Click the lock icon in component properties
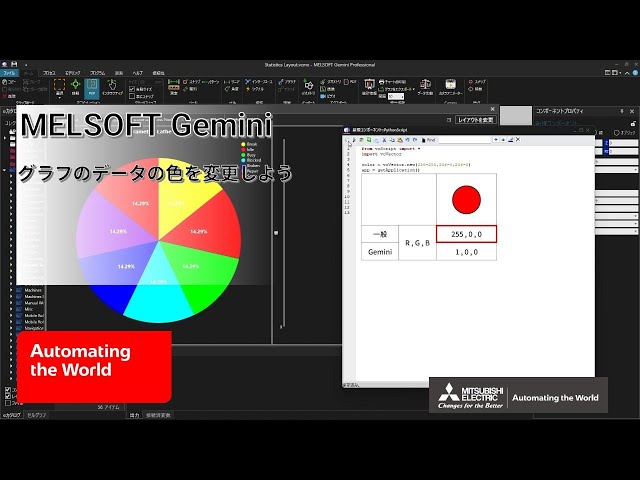The image size is (640, 480). tap(633, 123)
